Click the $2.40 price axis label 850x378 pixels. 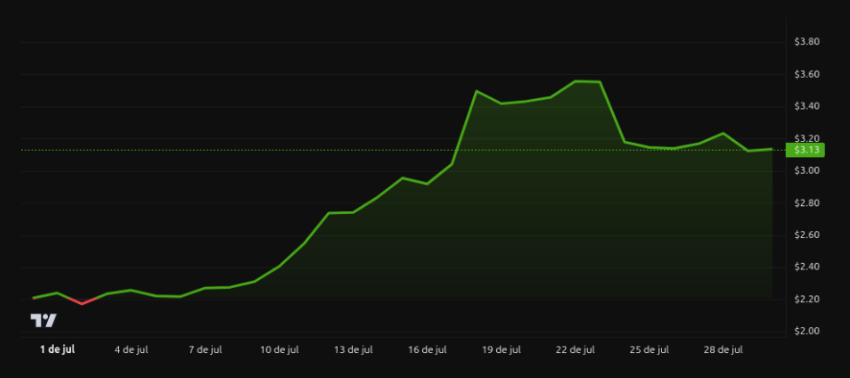(x=807, y=267)
